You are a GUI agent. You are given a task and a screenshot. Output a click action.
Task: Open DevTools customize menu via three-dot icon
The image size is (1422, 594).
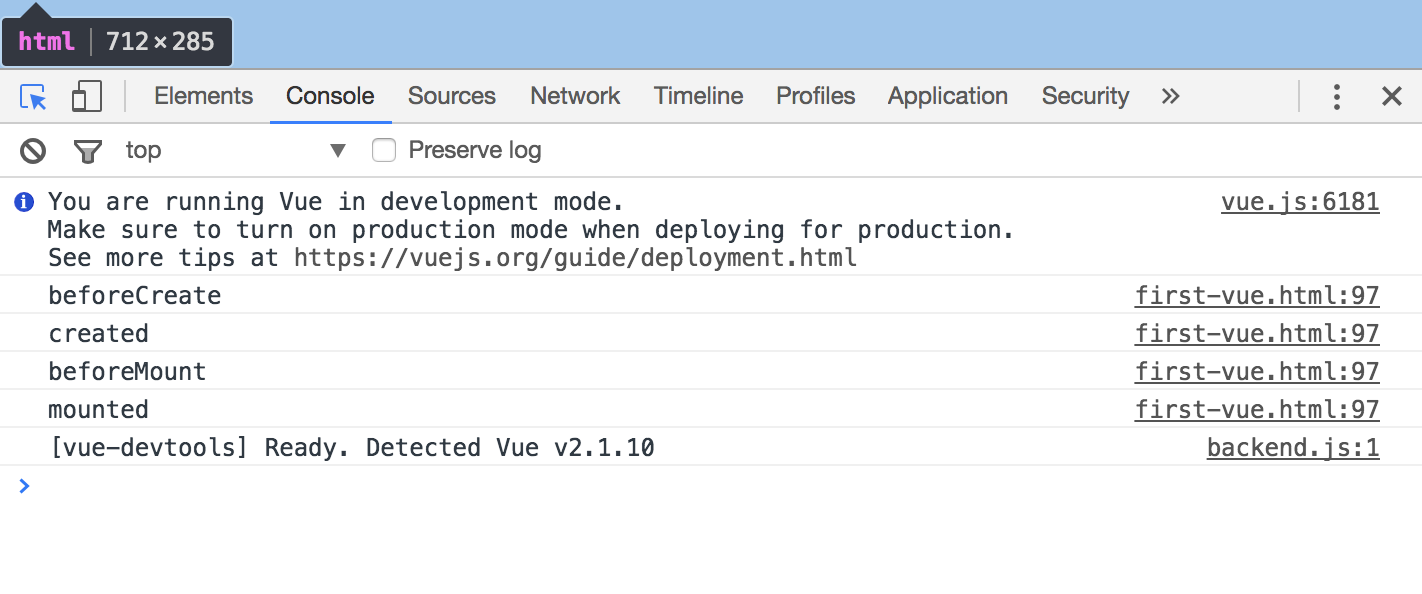coord(1337,96)
